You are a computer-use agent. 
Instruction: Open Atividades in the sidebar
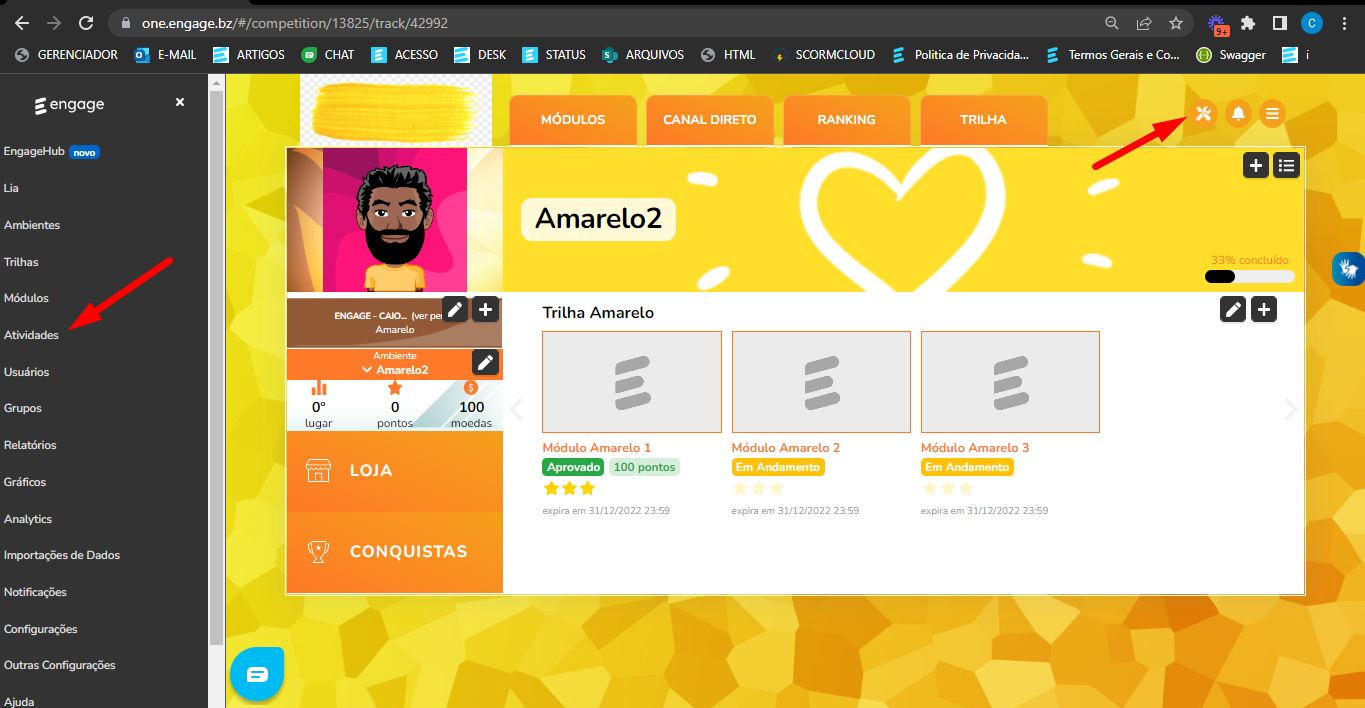pyautogui.click(x=31, y=335)
